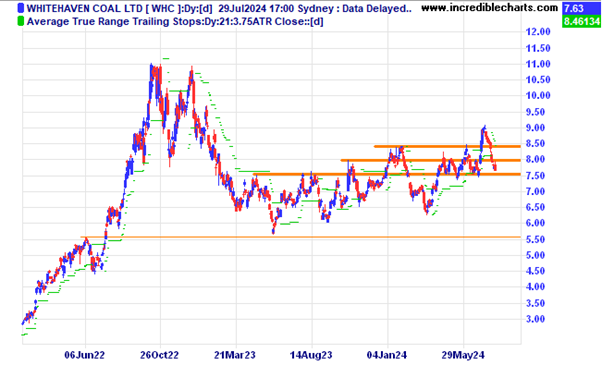This screenshot has width=602, height=365.
Task: Click the 11.00 price axis label
Action: 538,64
